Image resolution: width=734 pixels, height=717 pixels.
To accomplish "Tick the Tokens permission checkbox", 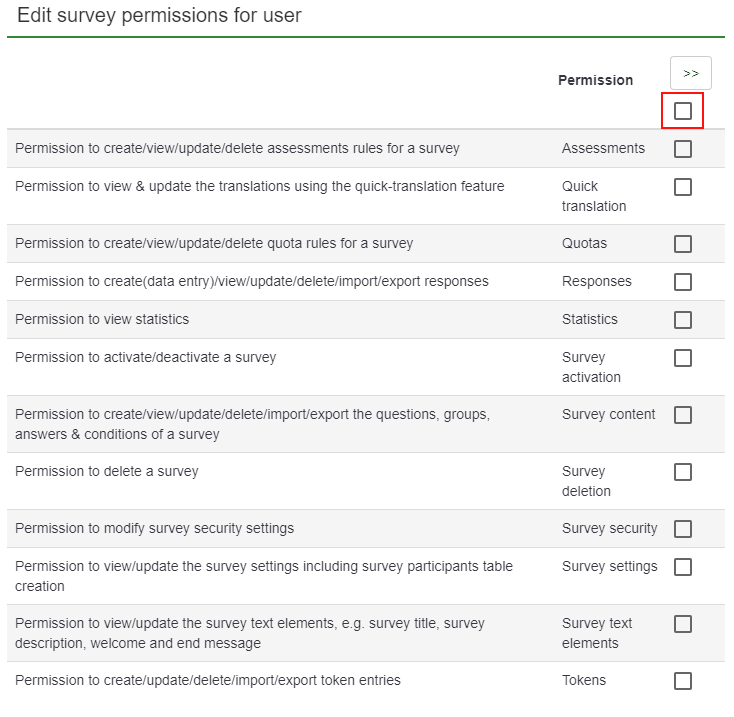I will pos(683,681).
